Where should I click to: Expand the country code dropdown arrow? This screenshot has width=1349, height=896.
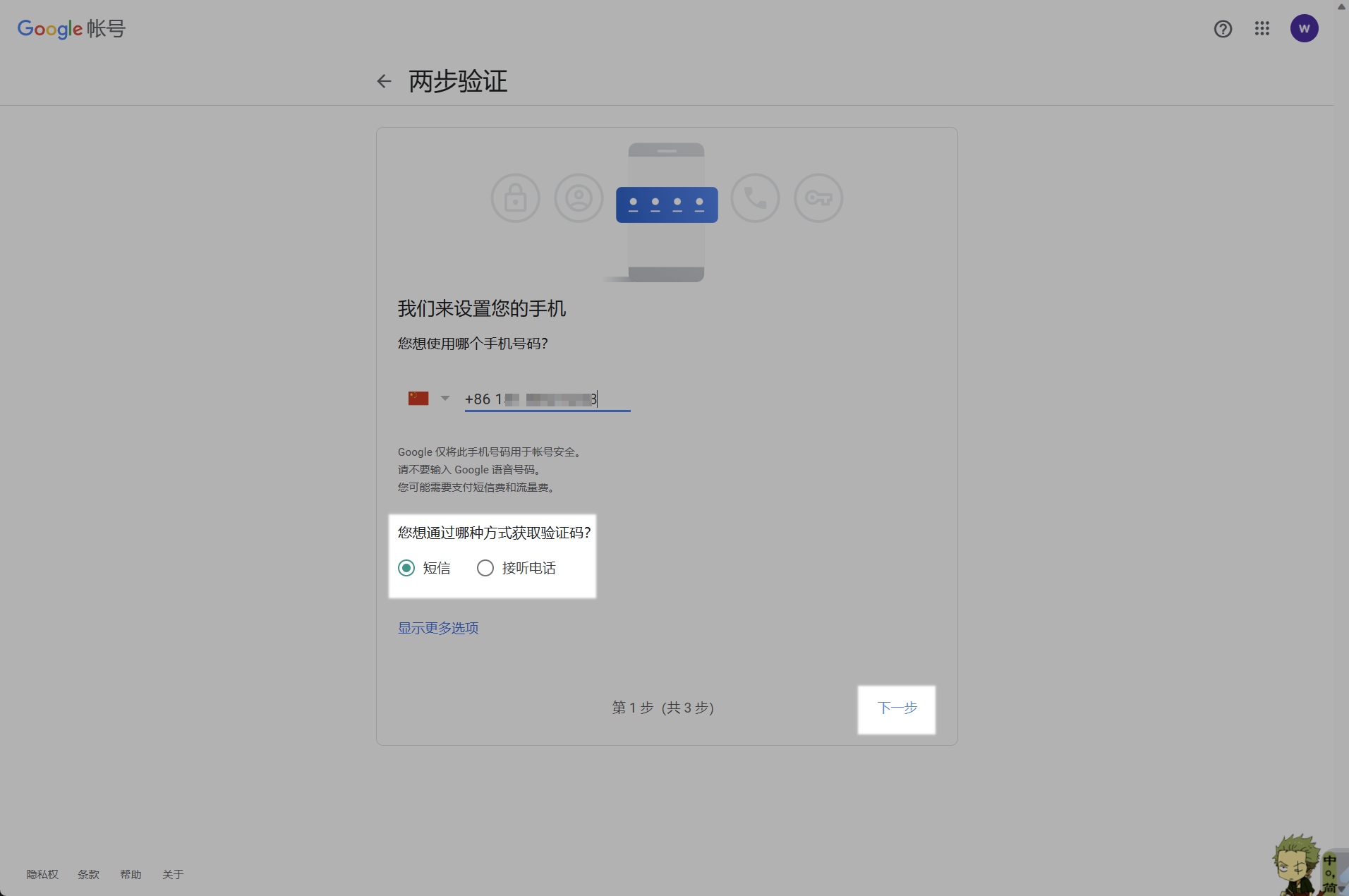click(445, 399)
